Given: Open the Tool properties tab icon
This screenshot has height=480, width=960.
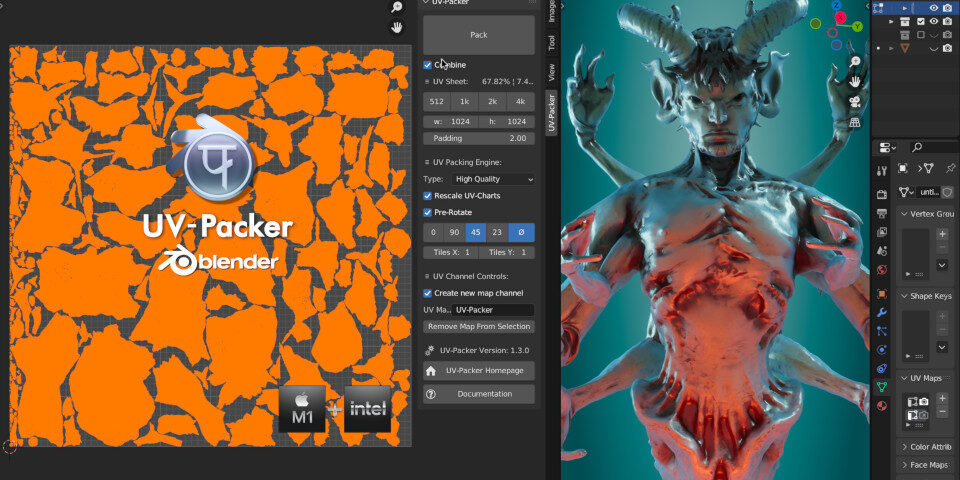Looking at the screenshot, I should [882, 171].
